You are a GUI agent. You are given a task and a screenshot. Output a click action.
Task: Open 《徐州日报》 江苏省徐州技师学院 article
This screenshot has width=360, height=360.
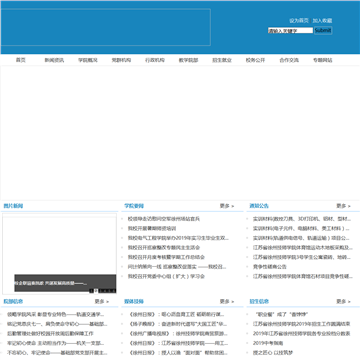click(178, 343)
